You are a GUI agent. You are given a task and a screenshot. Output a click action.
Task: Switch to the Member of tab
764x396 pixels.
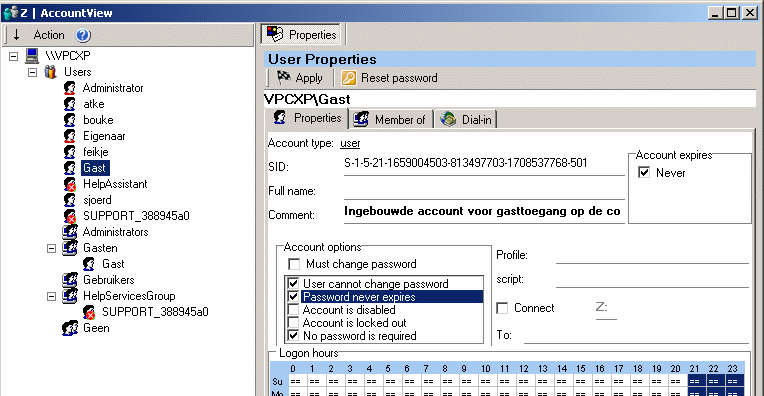(391, 119)
